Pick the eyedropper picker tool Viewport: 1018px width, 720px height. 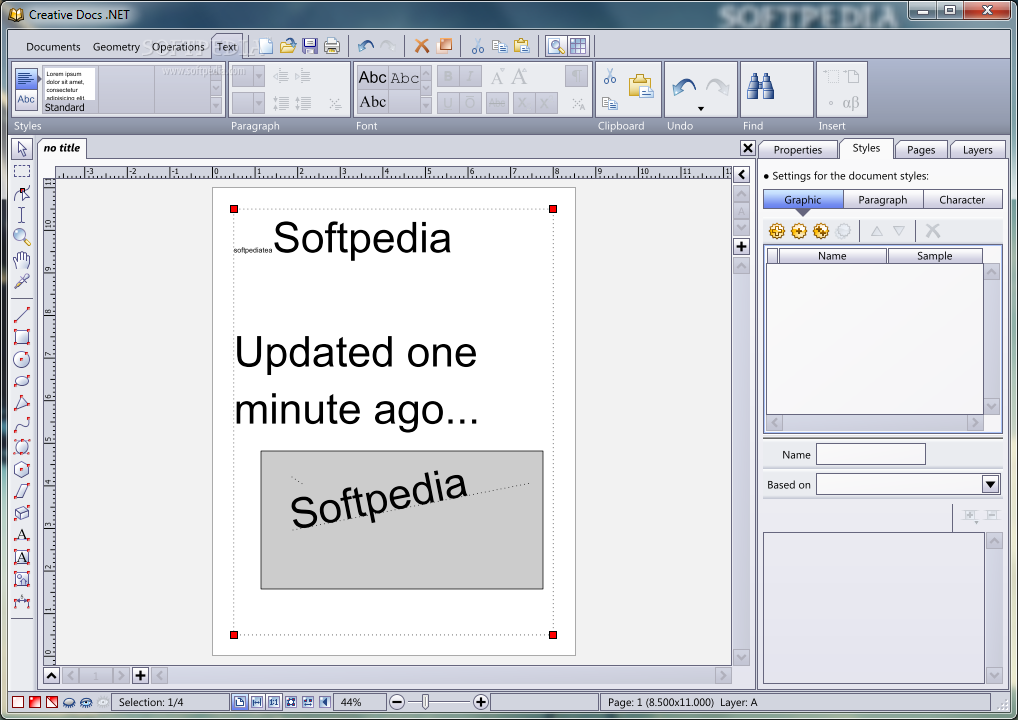[22, 282]
